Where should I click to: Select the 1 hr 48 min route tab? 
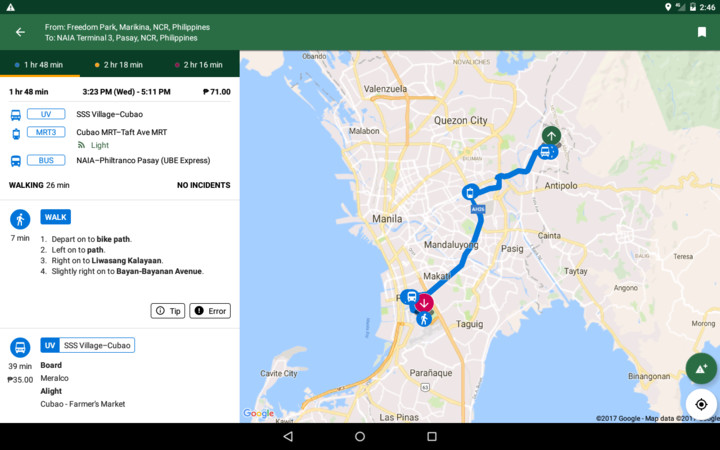[39, 65]
